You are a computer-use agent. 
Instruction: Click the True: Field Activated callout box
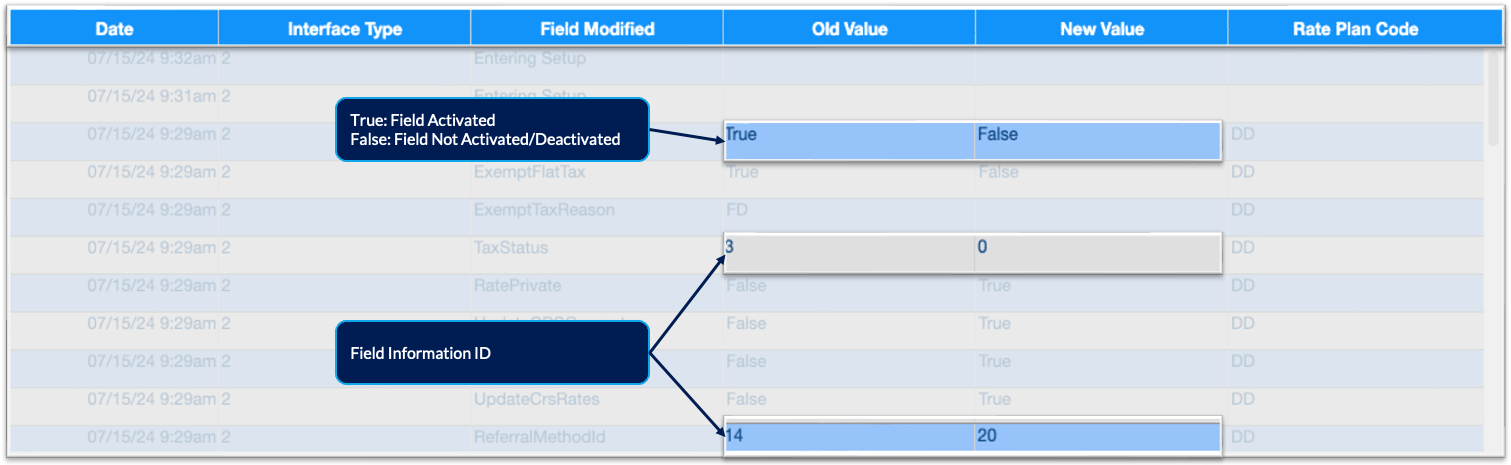click(493, 130)
